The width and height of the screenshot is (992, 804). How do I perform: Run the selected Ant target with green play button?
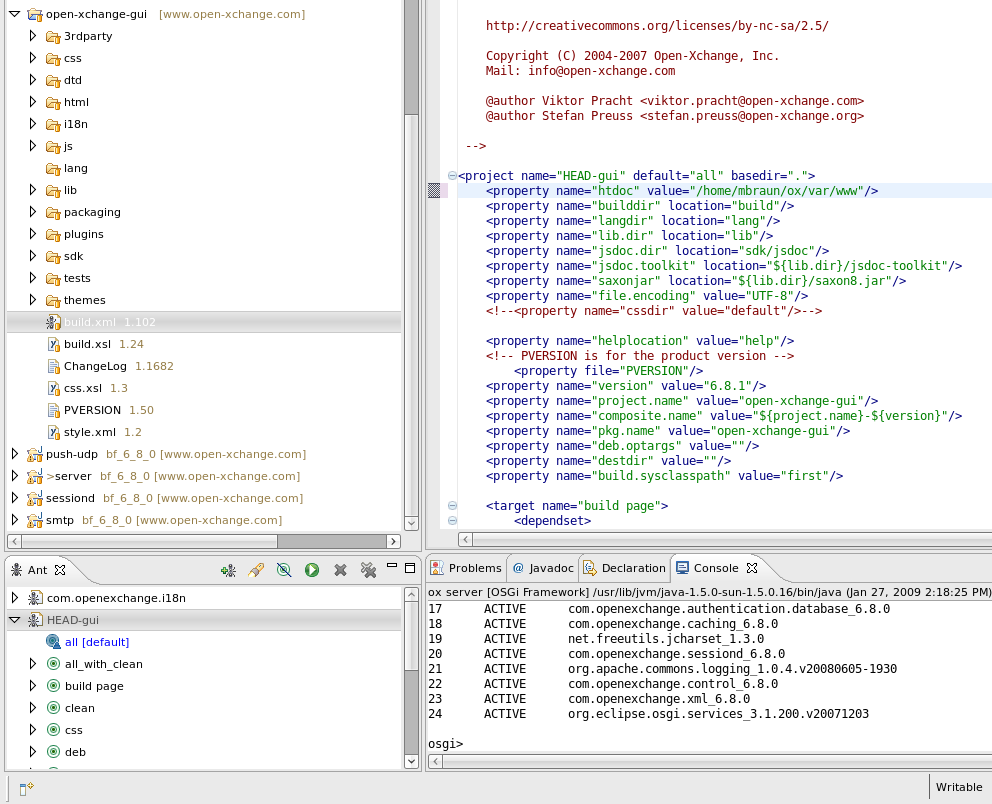point(312,570)
